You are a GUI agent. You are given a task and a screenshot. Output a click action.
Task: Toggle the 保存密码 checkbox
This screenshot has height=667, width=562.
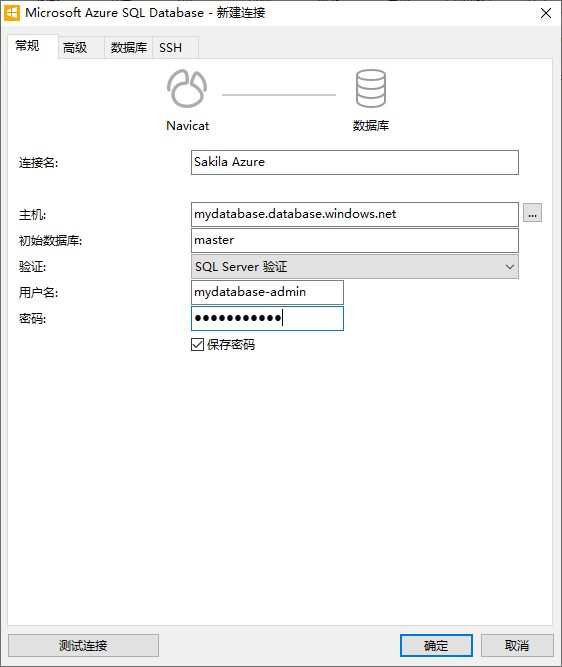pos(197,345)
